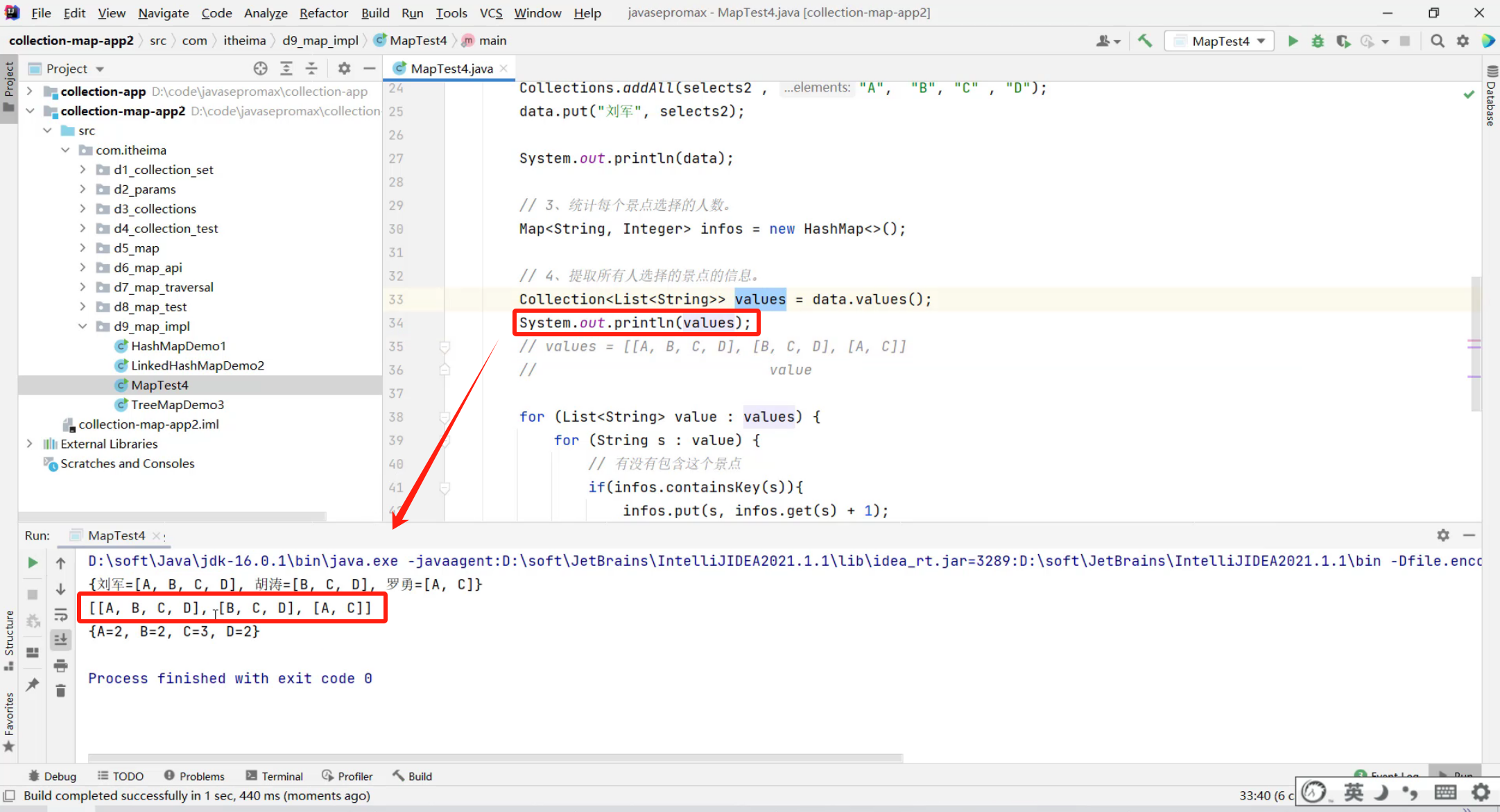Collapse the d9_map_impl package

83,326
